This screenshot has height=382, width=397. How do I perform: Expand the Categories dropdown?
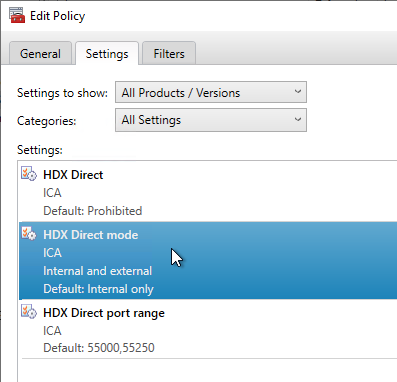click(211, 120)
